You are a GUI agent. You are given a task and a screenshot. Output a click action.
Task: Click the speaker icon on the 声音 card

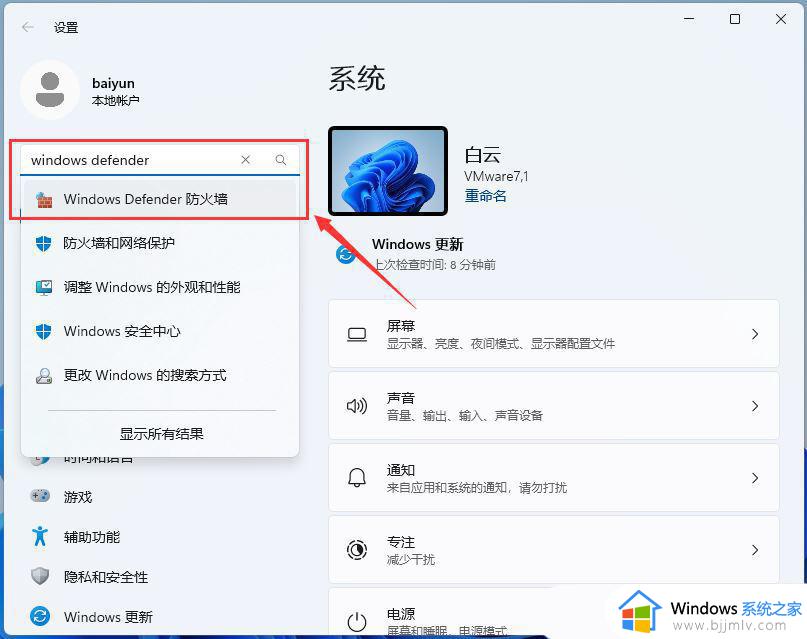357,406
